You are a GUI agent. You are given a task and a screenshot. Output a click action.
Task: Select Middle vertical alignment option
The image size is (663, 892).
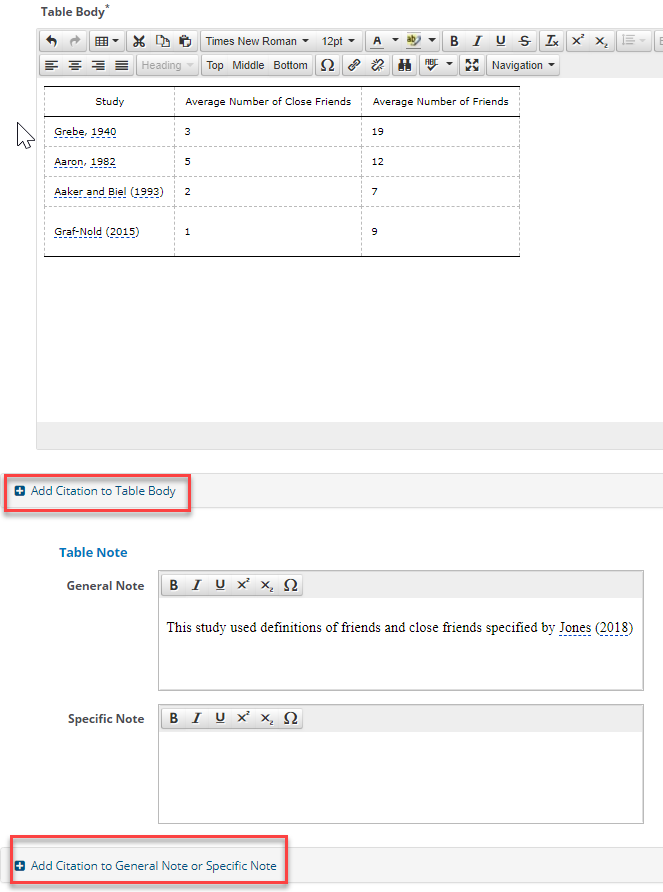pos(248,65)
